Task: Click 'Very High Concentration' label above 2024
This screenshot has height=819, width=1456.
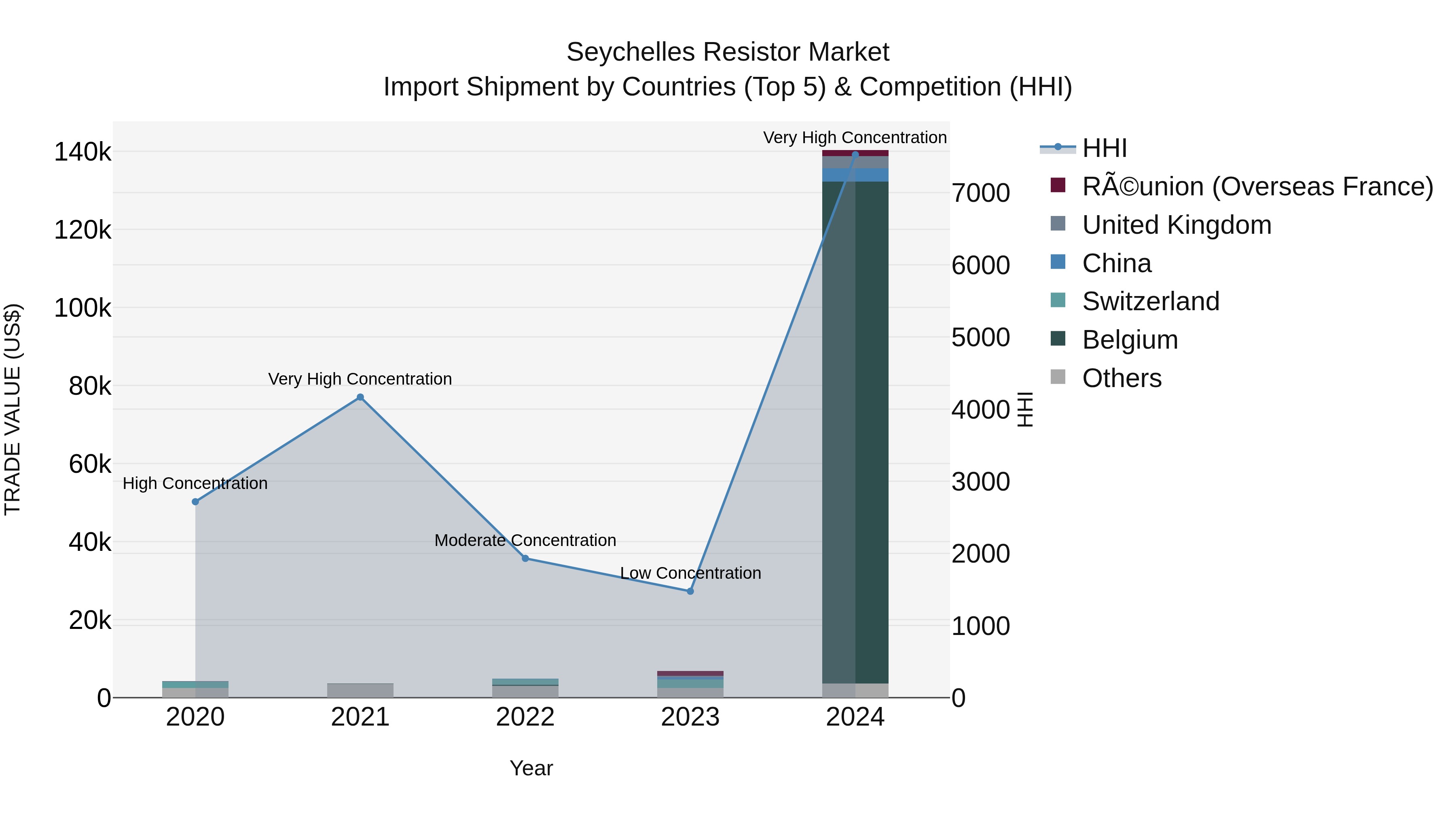Action: point(855,138)
